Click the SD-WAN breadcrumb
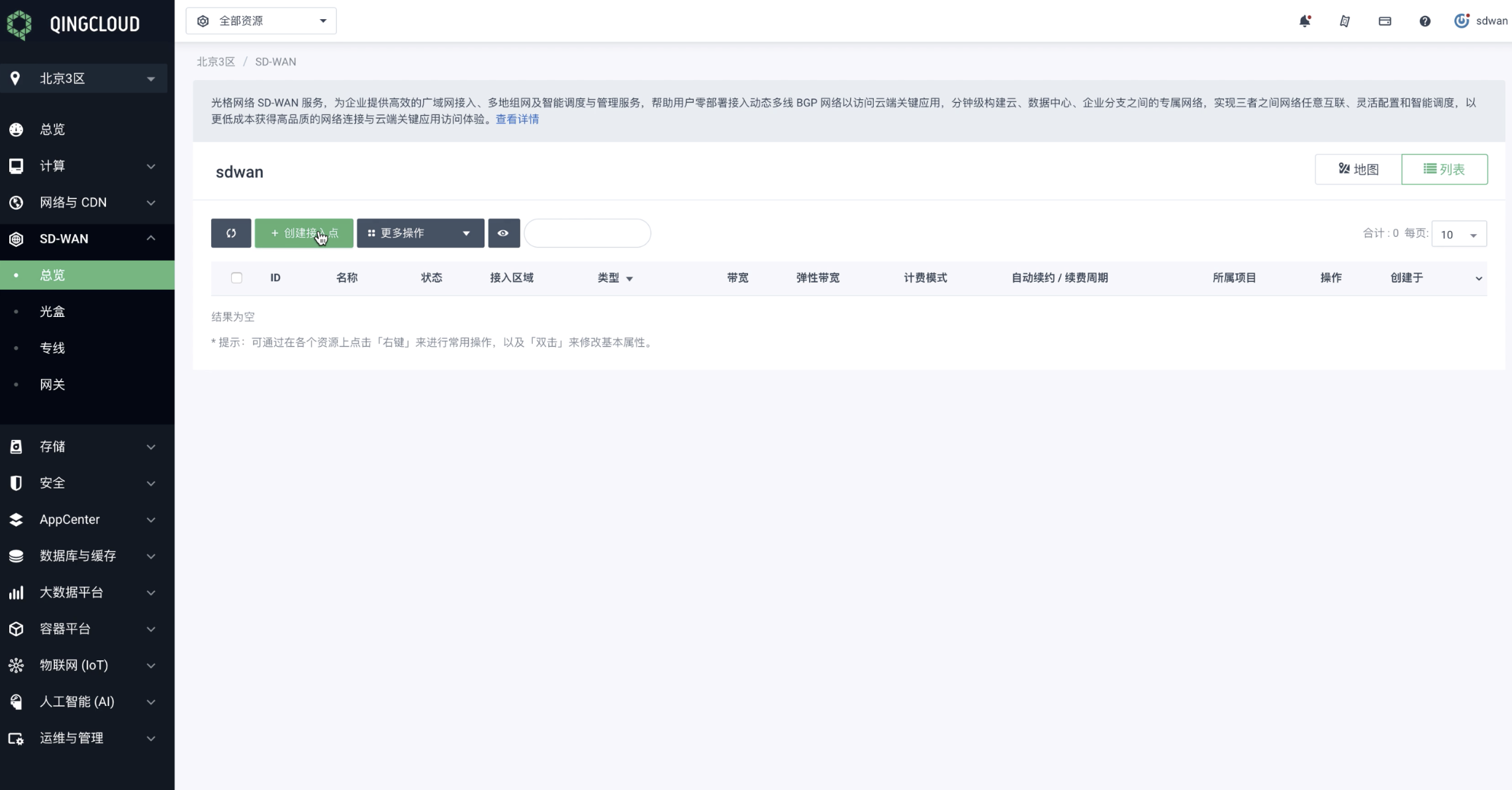Screen dimensions: 1512x790 (275, 62)
